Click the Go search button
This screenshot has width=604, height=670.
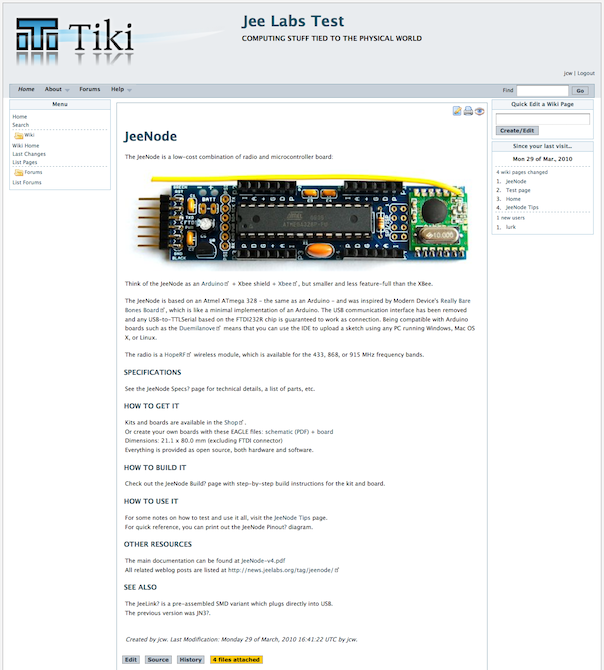(x=580, y=91)
